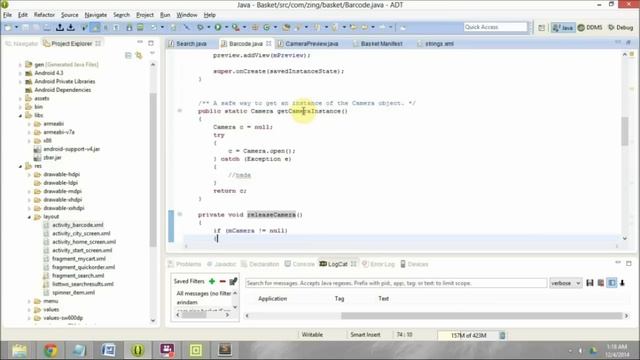This screenshot has height=360, width=640.
Task: Click the green G new-class toolbar icon
Action: (267, 27)
